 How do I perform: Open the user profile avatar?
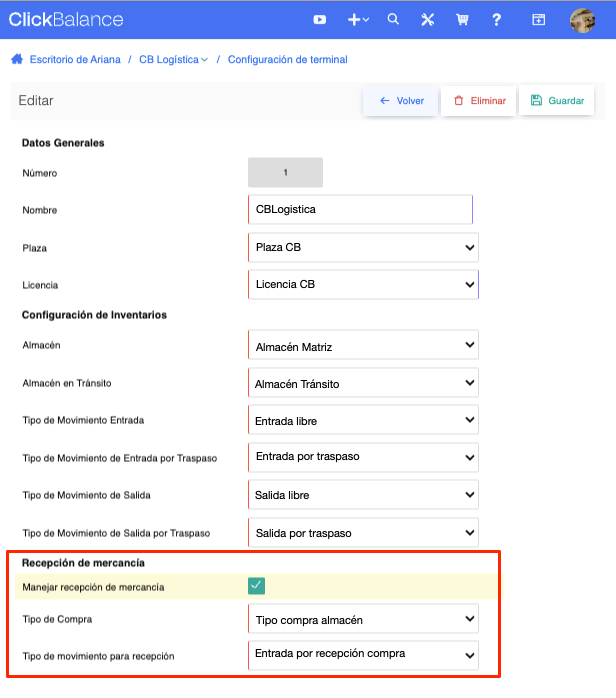(x=583, y=20)
